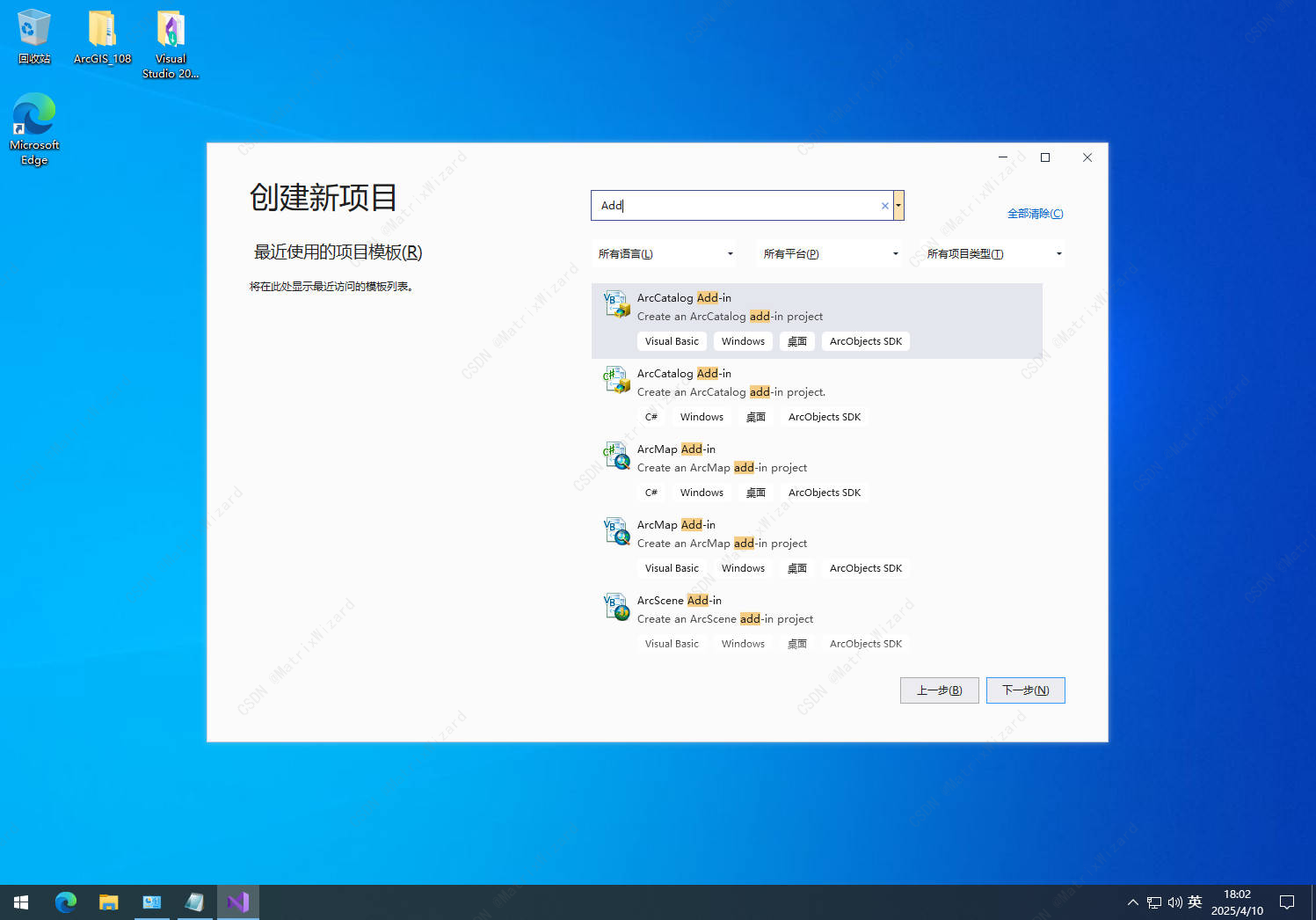Screen dimensions: 1316x920
Task: Show hidden system tray icons
Action: [1133, 902]
